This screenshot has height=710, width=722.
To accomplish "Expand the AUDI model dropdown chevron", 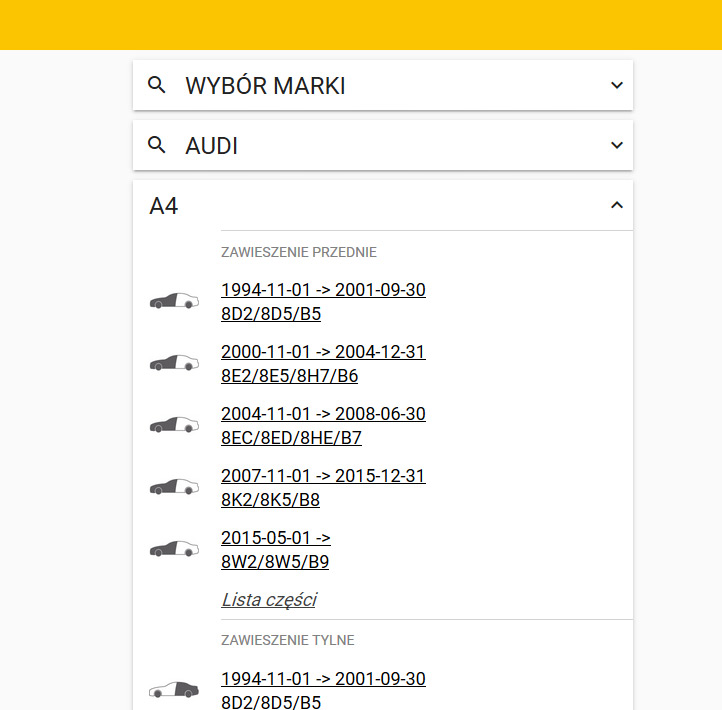I will [x=616, y=146].
